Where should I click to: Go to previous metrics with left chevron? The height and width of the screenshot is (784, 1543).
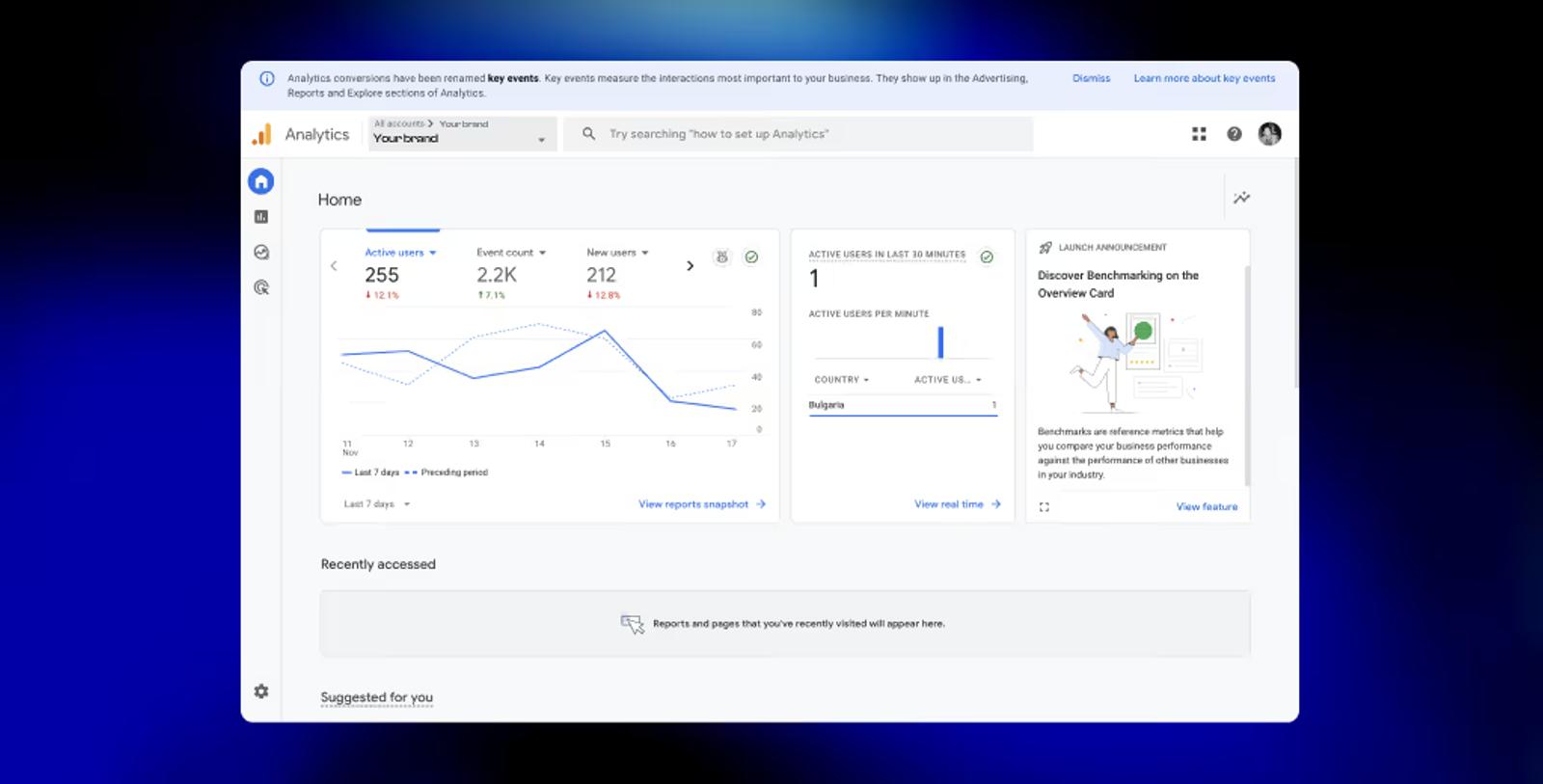pos(334,265)
